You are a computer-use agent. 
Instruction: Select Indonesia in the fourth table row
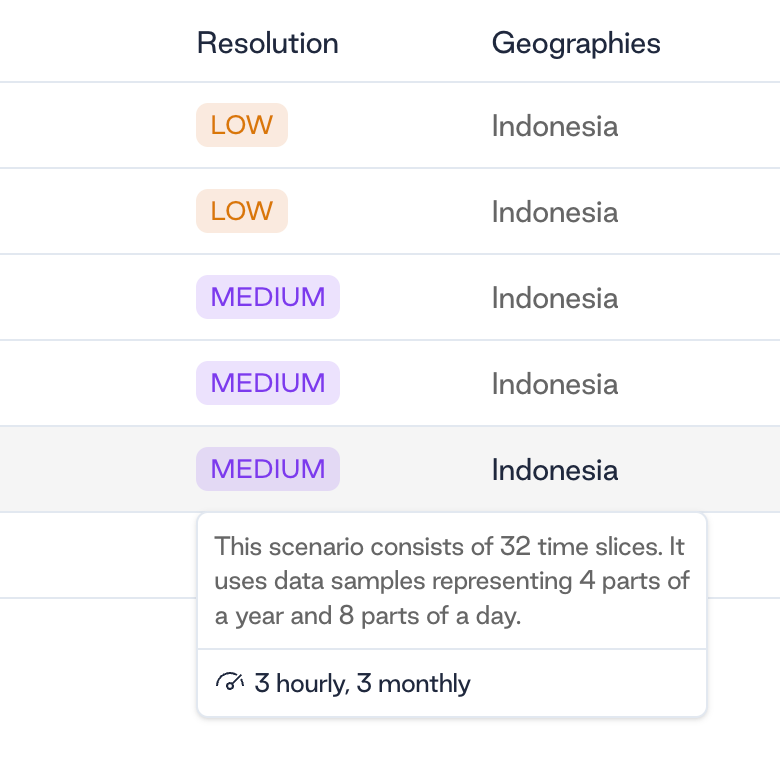pos(555,384)
